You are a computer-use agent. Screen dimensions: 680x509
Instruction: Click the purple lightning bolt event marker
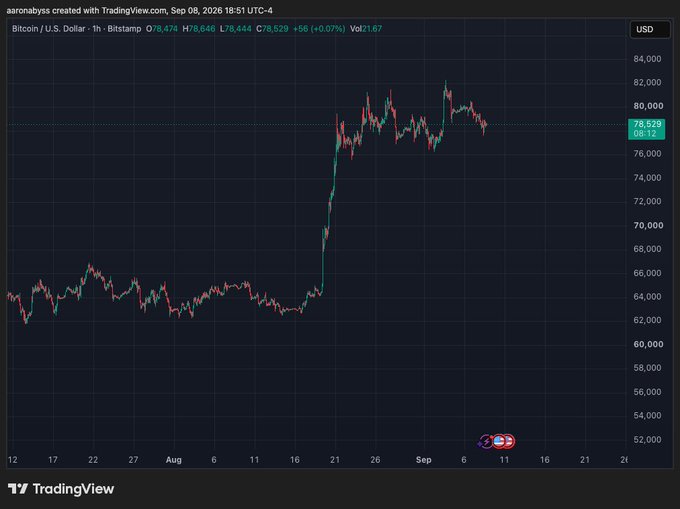(485, 441)
